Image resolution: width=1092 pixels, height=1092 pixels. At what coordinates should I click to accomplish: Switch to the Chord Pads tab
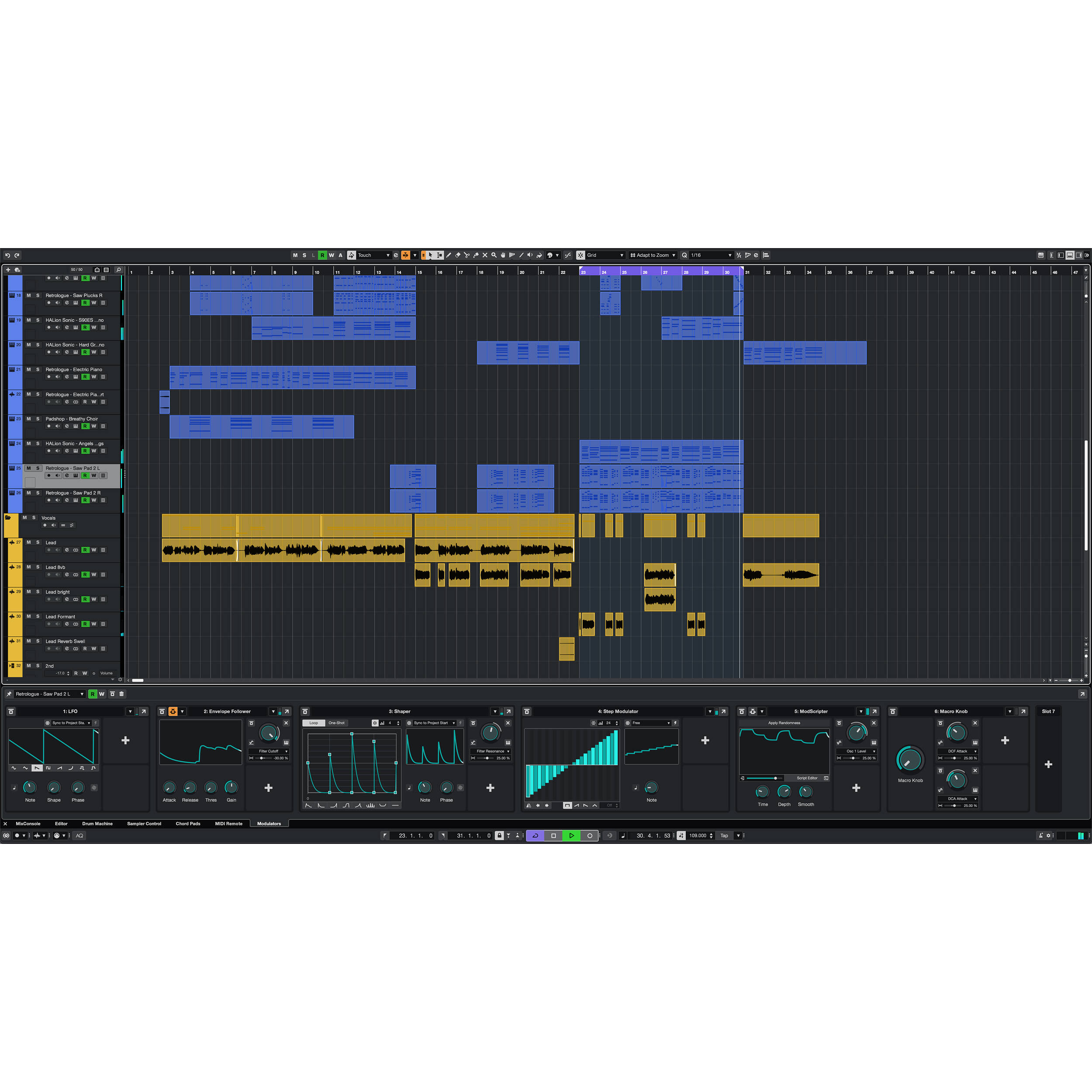[188, 823]
